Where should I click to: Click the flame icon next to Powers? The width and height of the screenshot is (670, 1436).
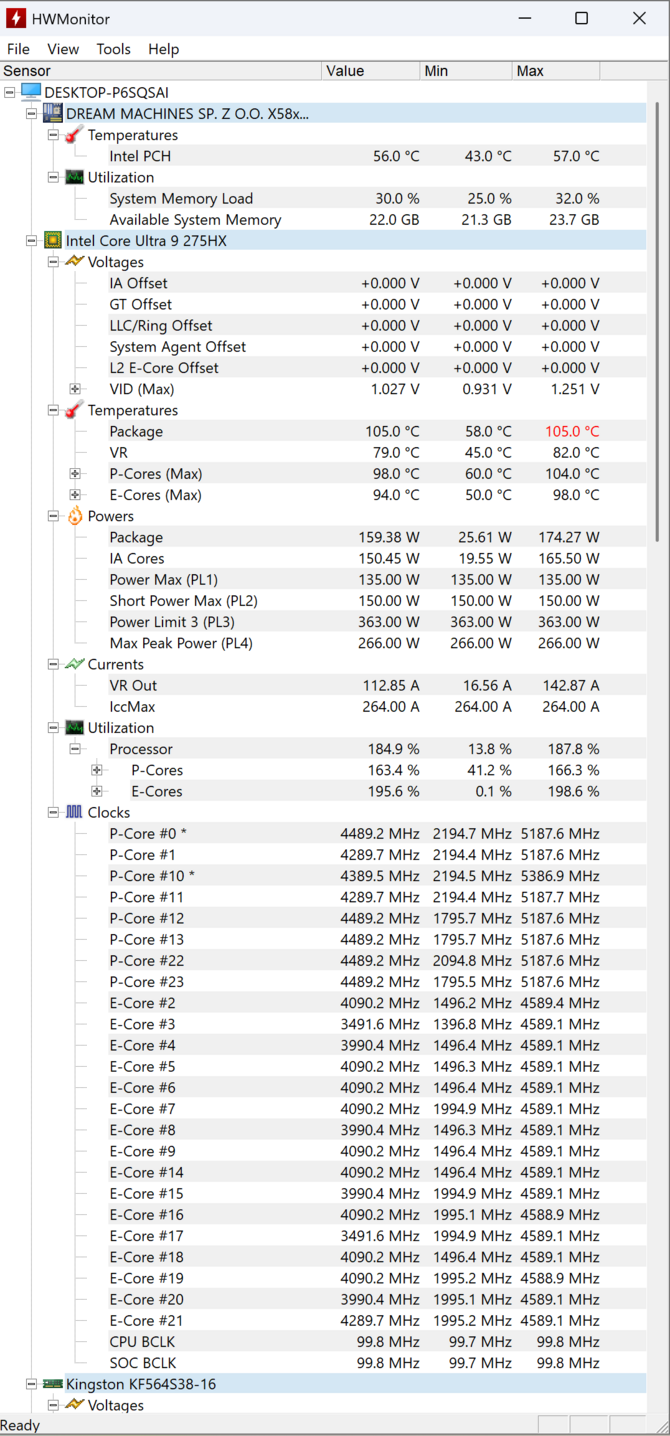click(x=75, y=516)
